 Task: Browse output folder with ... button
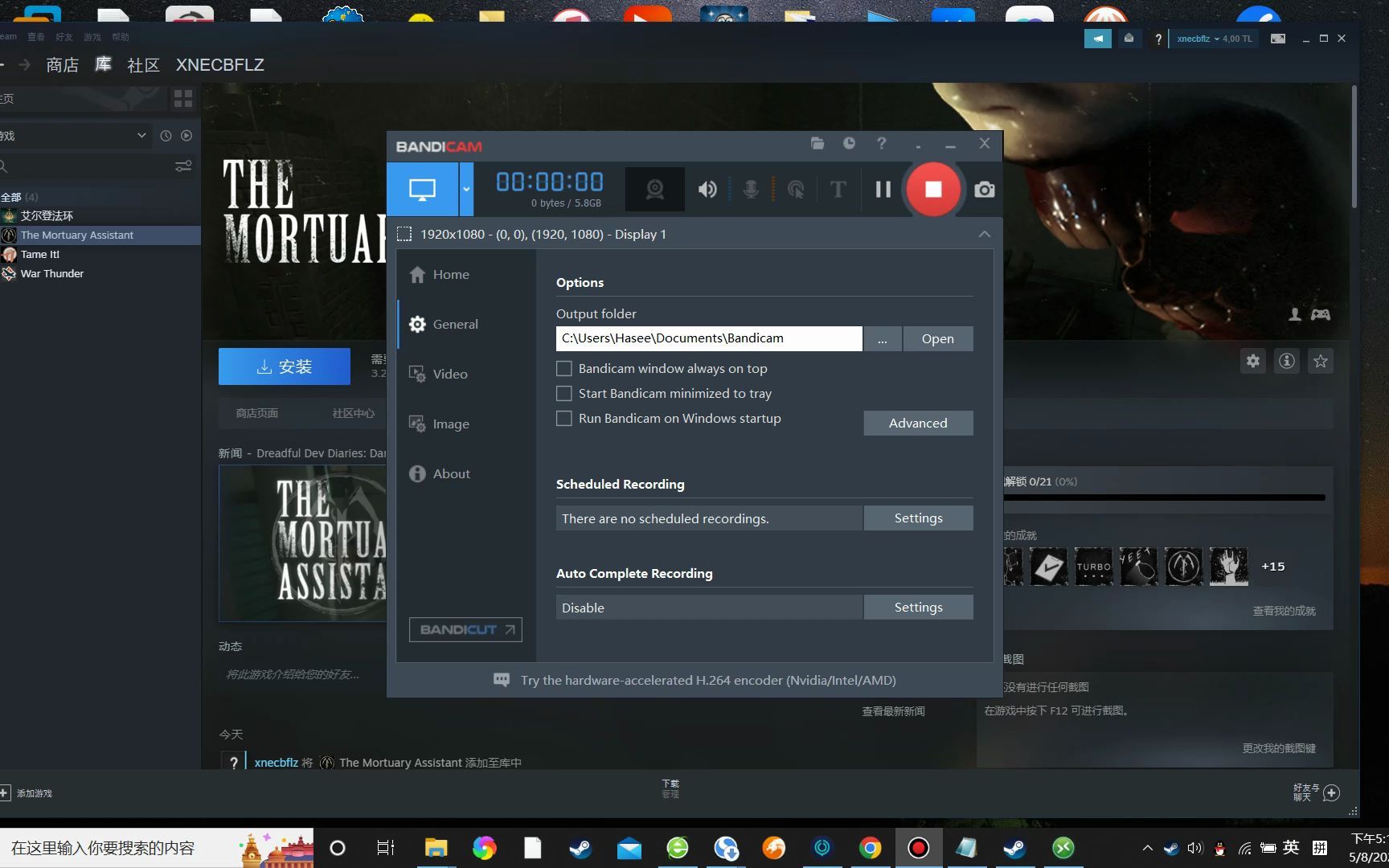(883, 338)
